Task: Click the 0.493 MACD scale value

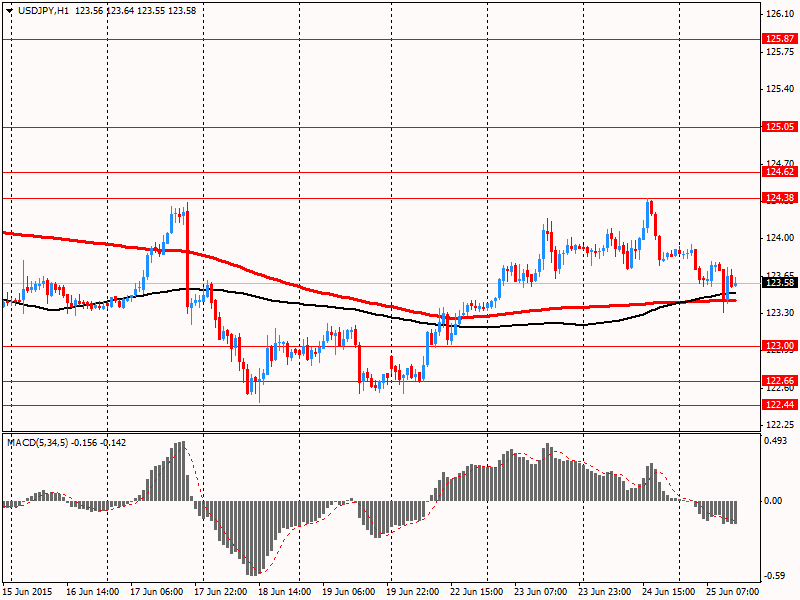Action: (777, 440)
